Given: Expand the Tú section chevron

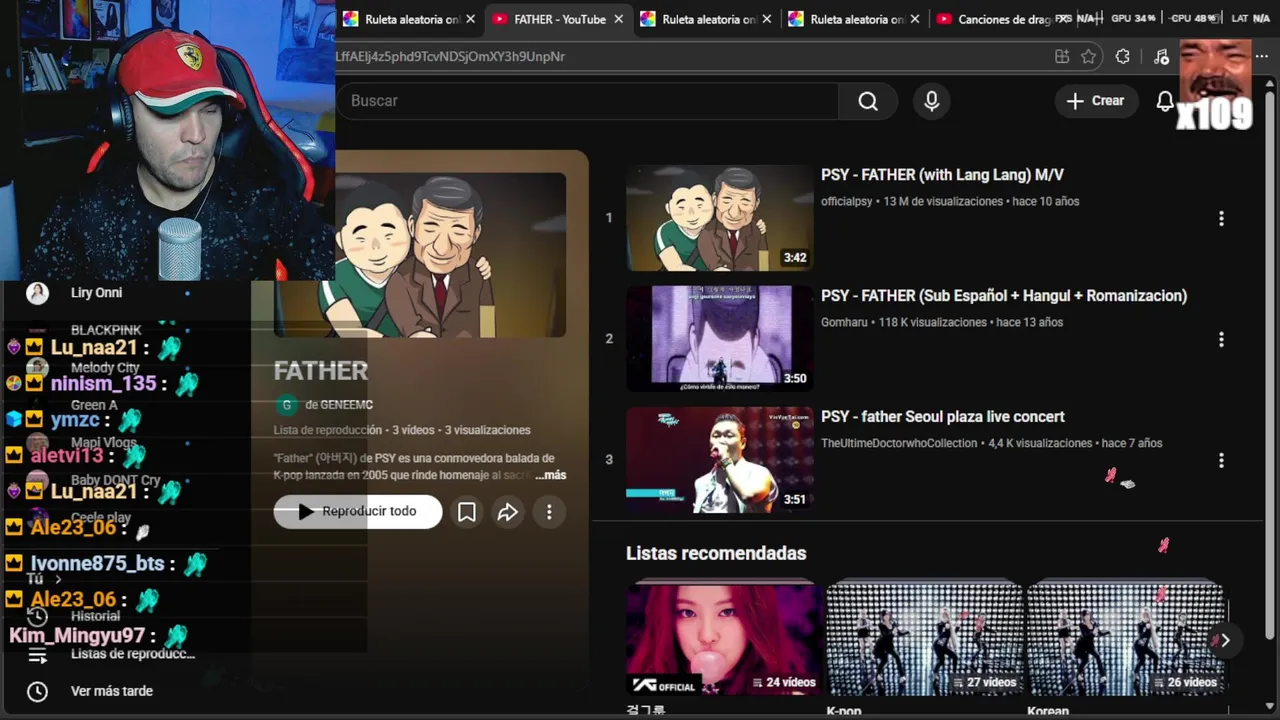Looking at the screenshot, I should [58, 579].
